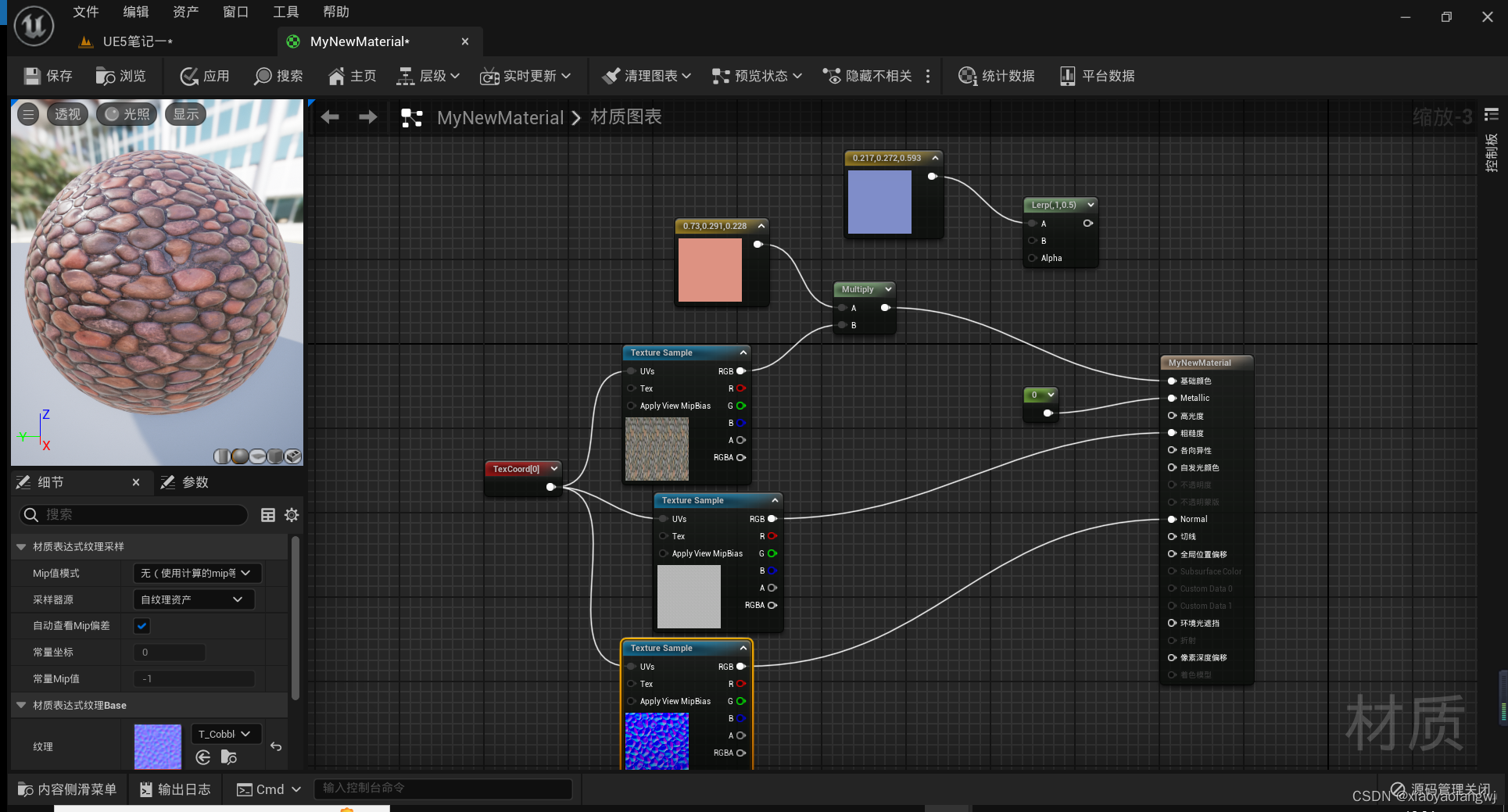Click the blue color swatch in constant node

pyautogui.click(x=879, y=202)
